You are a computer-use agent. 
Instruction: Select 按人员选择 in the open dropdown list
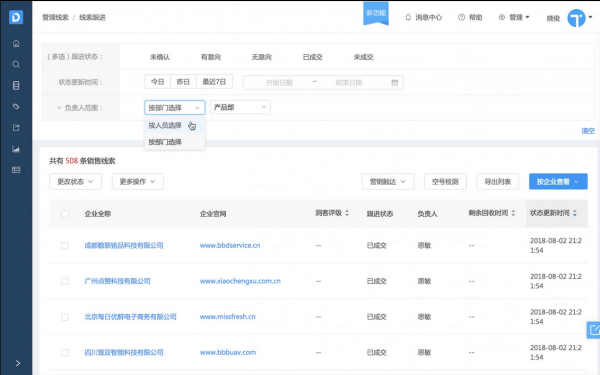174,125
